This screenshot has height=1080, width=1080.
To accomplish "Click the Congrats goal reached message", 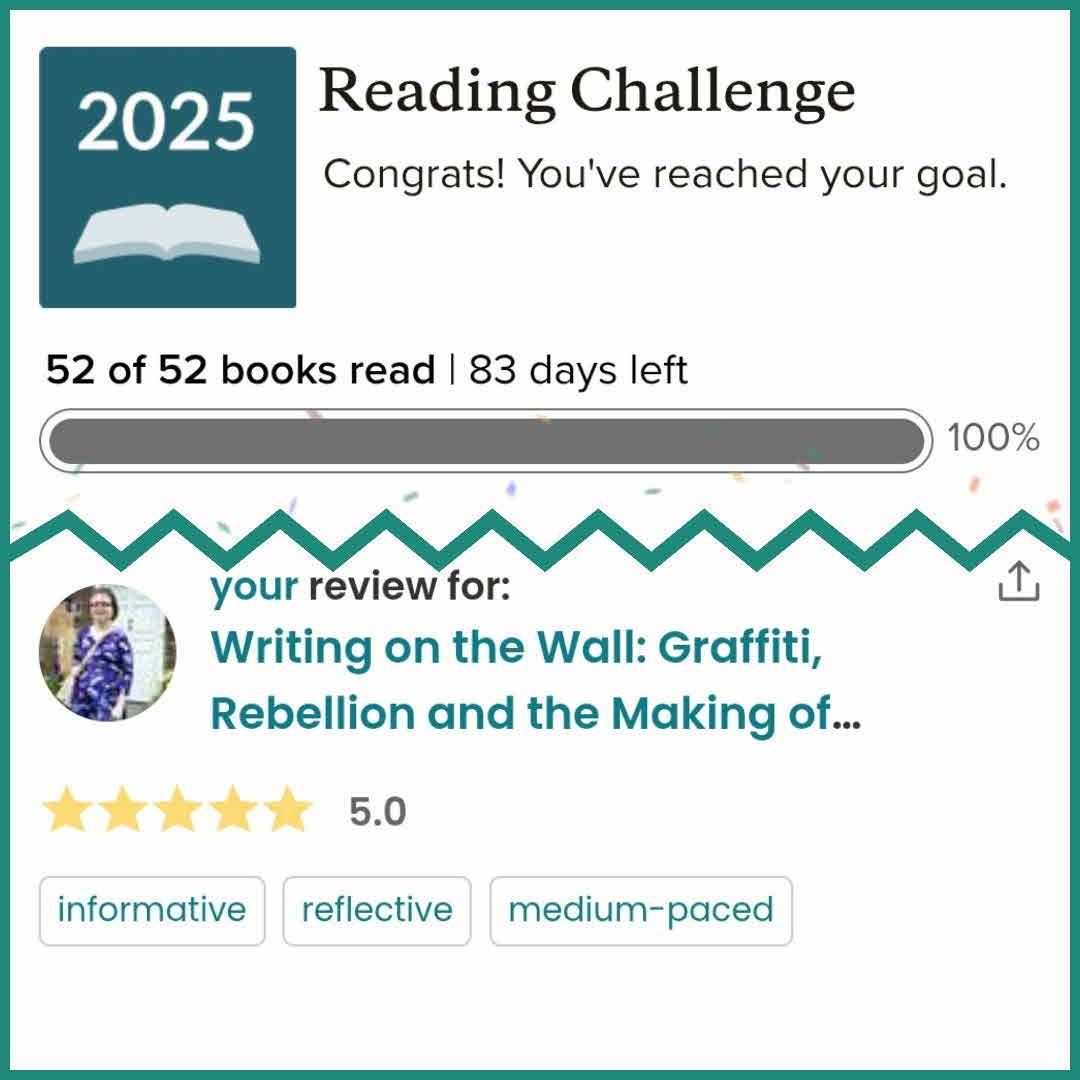I will coord(665,175).
